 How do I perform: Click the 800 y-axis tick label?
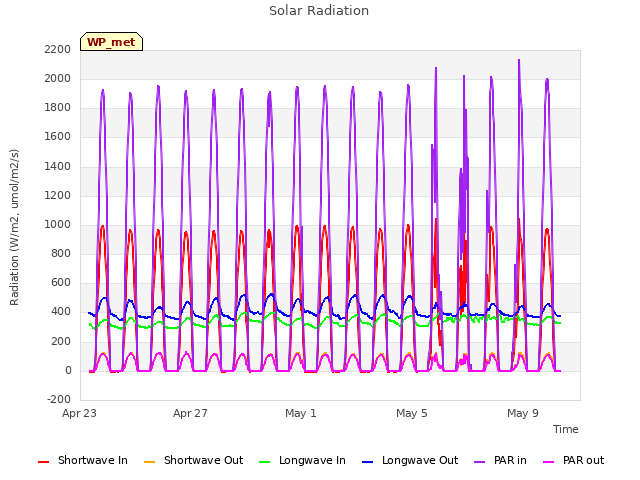click(x=61, y=253)
